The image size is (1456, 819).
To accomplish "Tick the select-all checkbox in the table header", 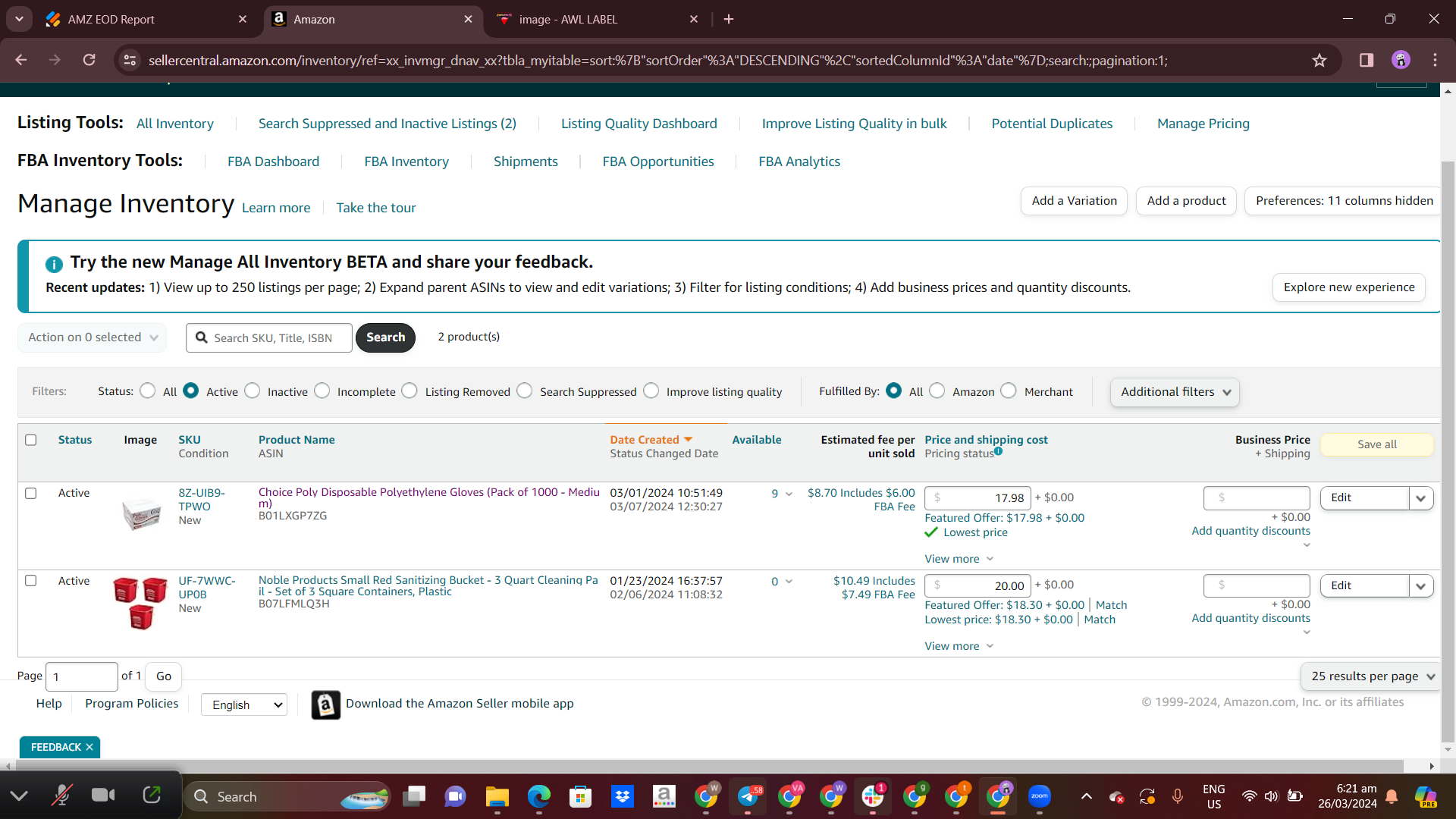I will [31, 440].
